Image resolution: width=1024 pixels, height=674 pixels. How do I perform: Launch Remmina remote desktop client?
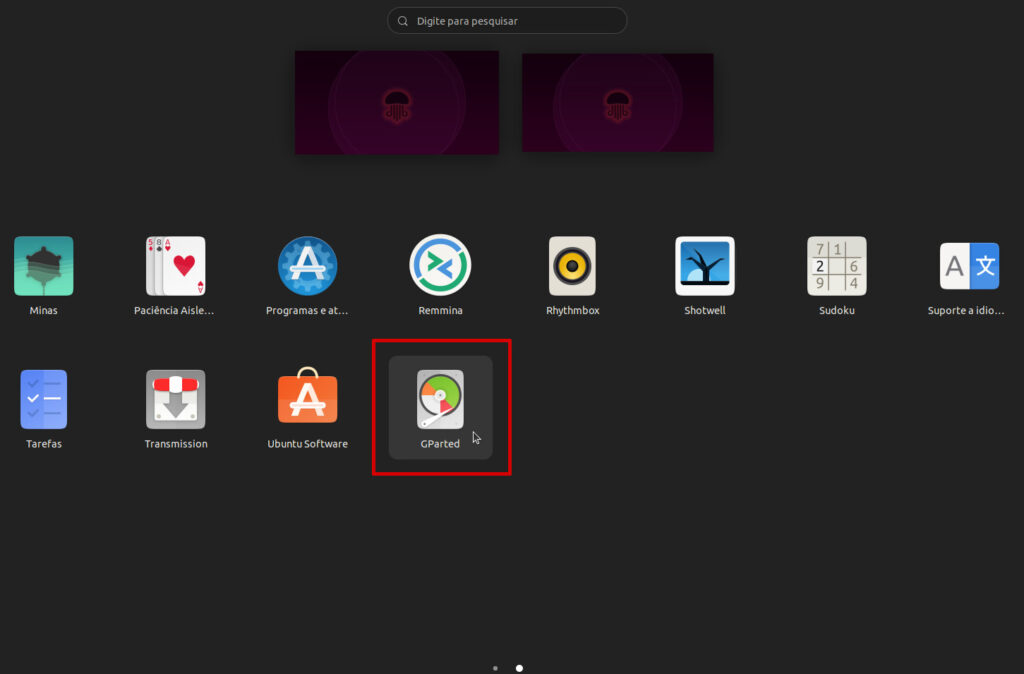point(440,265)
